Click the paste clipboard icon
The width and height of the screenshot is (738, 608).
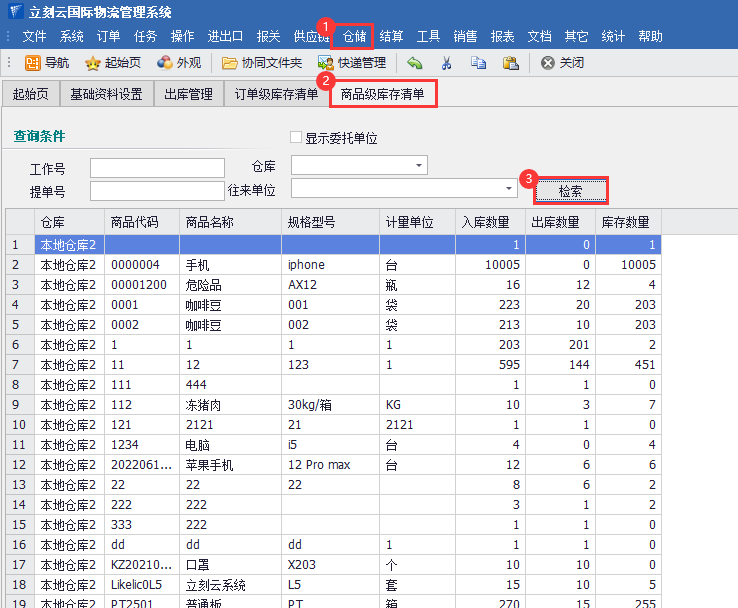[x=510, y=63]
